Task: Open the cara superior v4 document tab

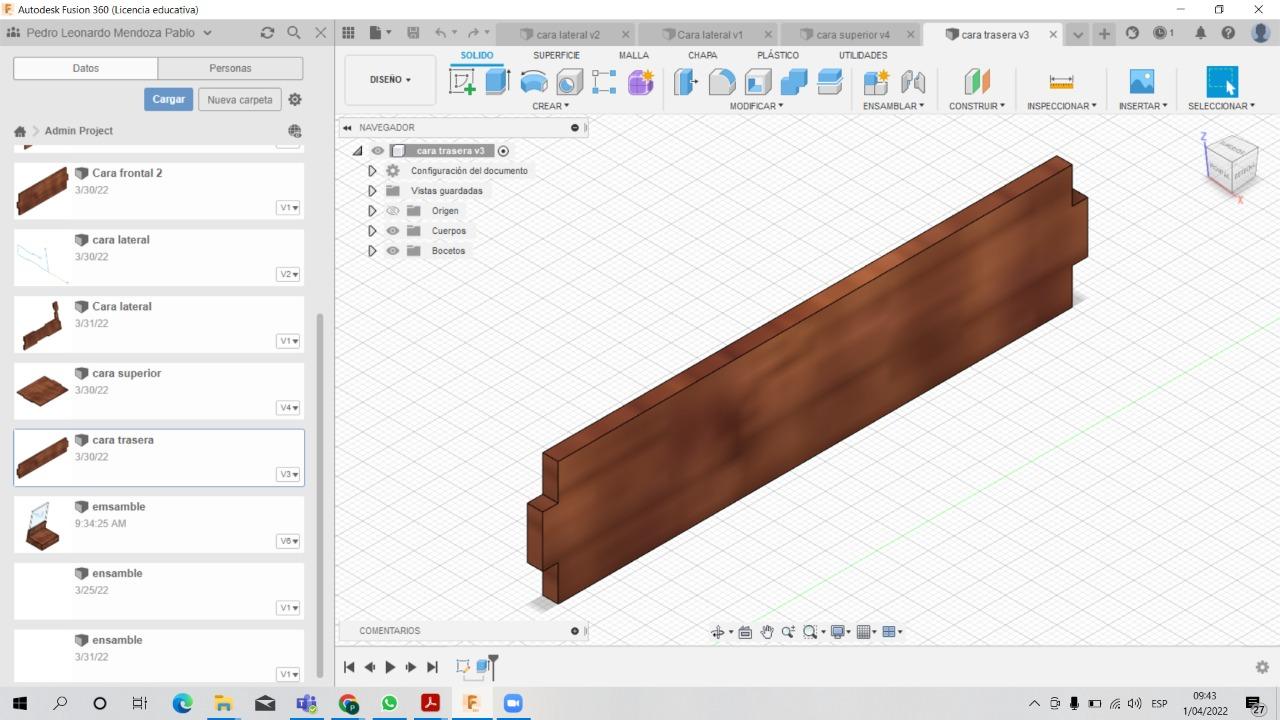Action: pos(851,34)
